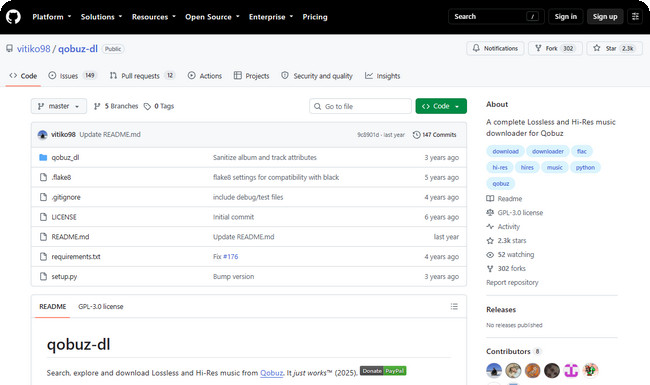The image size is (650, 385).
Task: Click the Donate PayPal badge
Action: (383, 371)
